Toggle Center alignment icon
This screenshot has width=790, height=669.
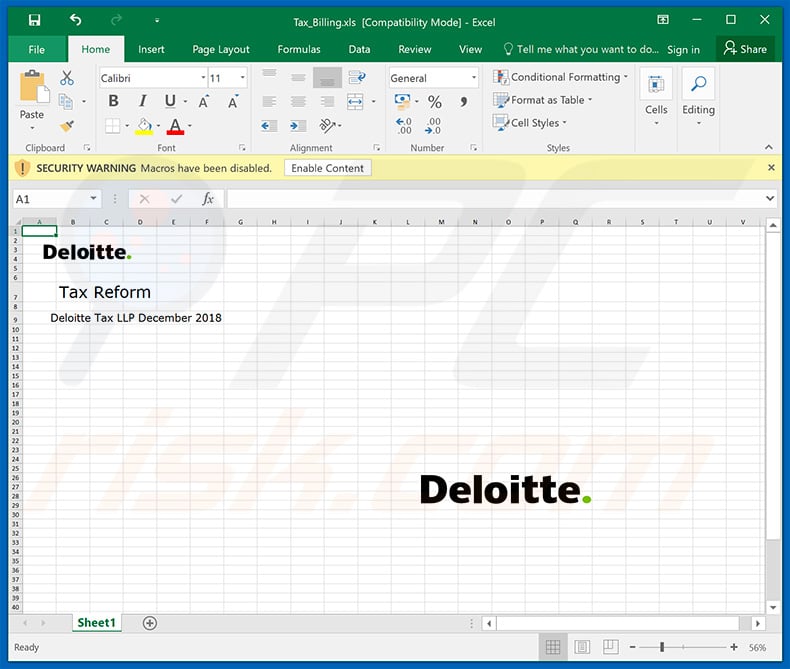[x=298, y=102]
